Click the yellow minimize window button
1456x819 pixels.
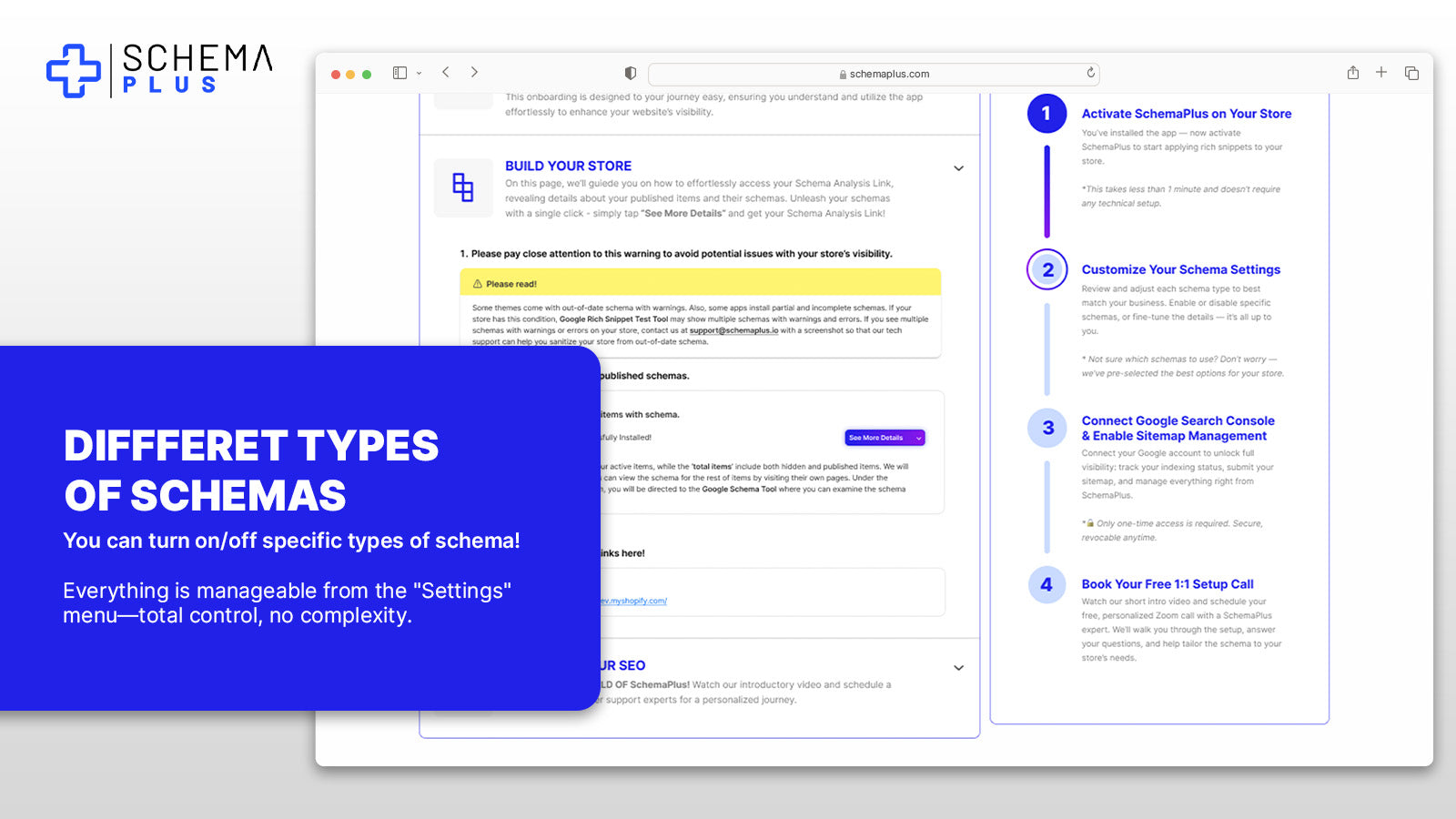350,75
